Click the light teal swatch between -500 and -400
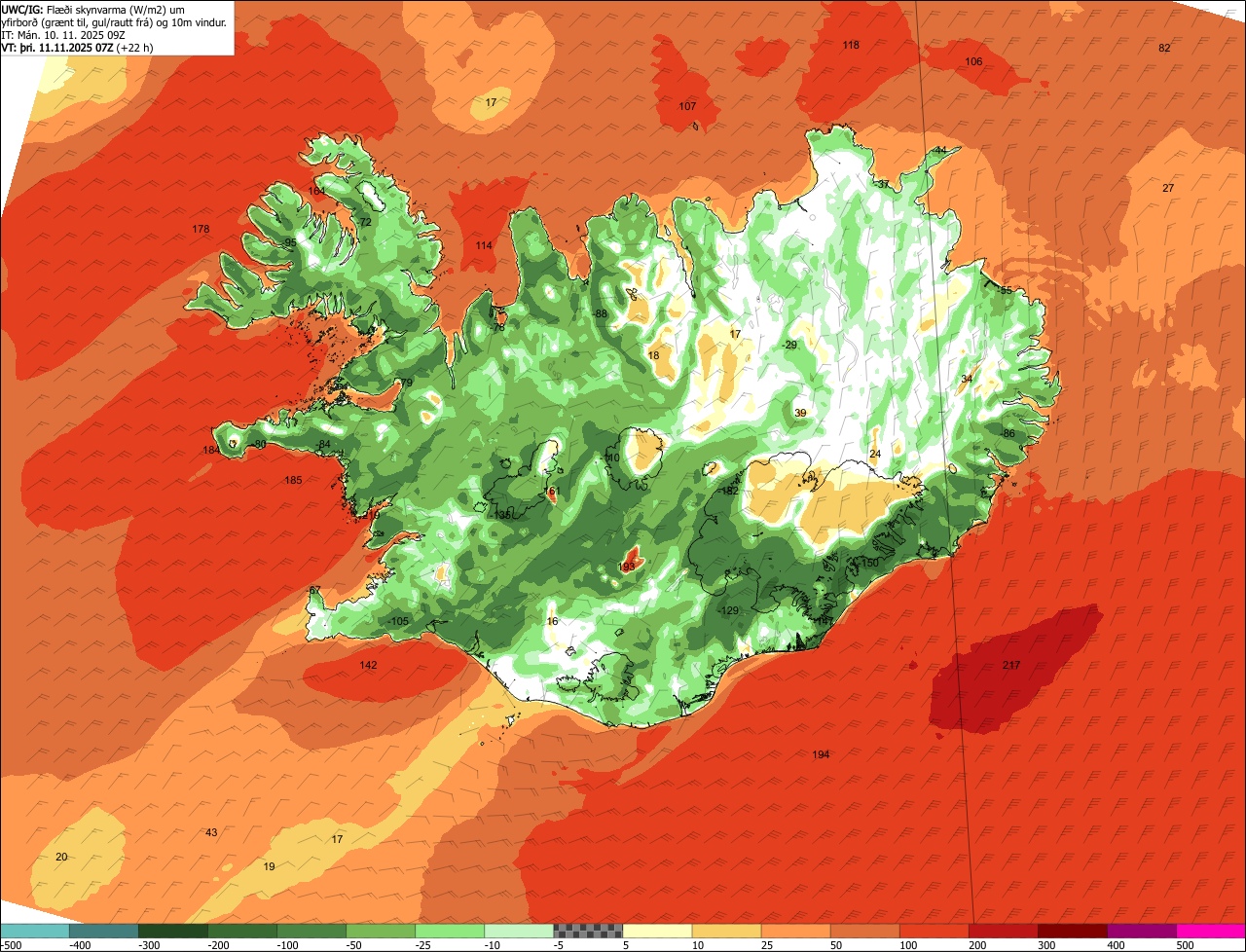Image resolution: width=1246 pixels, height=952 pixels. point(34,932)
